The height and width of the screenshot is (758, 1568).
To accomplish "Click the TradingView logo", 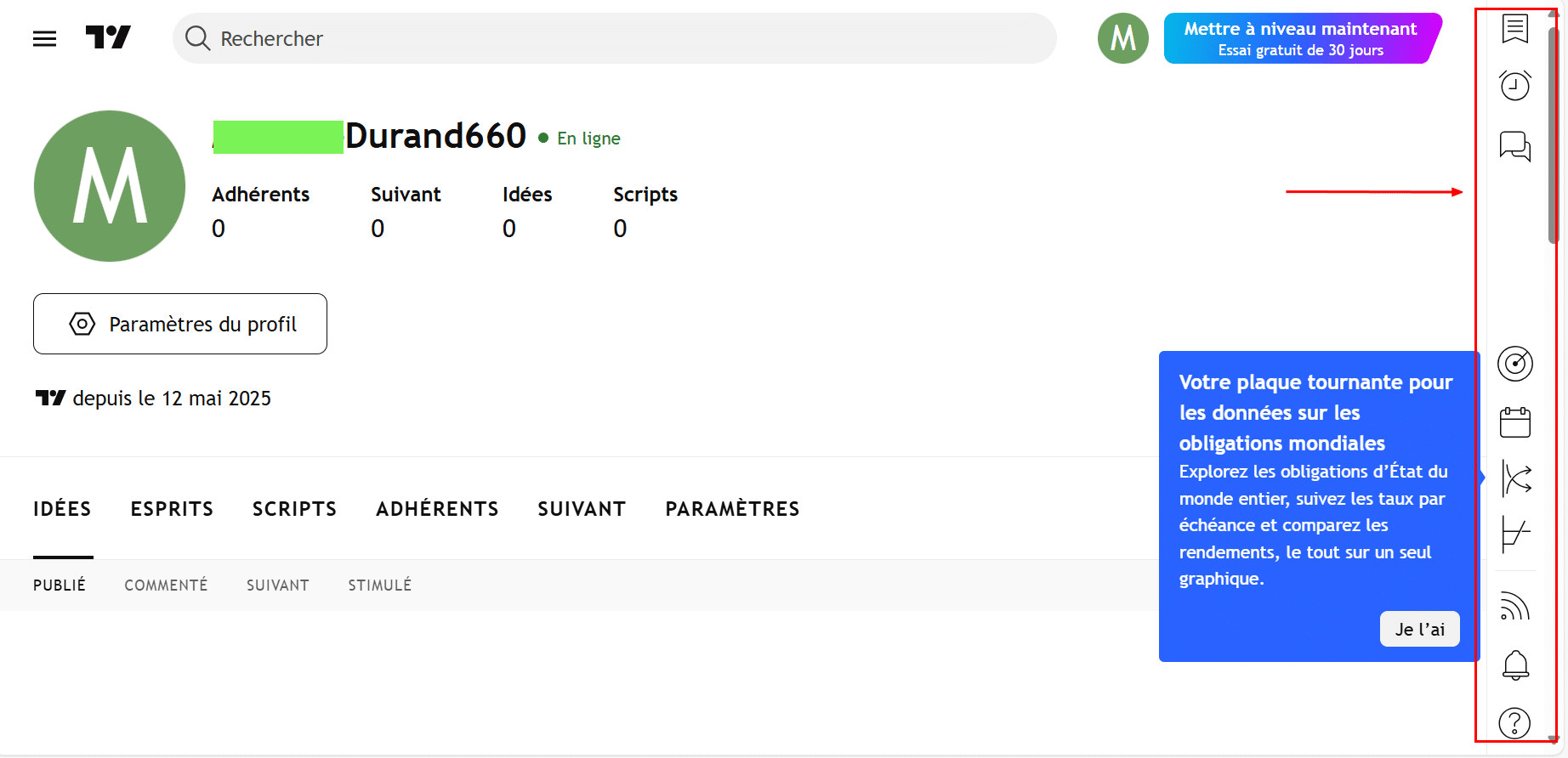I will tap(108, 37).
